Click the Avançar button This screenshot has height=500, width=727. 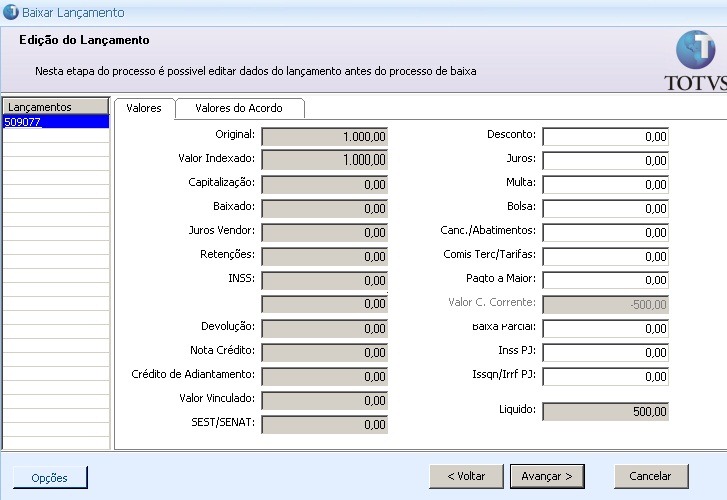547,476
